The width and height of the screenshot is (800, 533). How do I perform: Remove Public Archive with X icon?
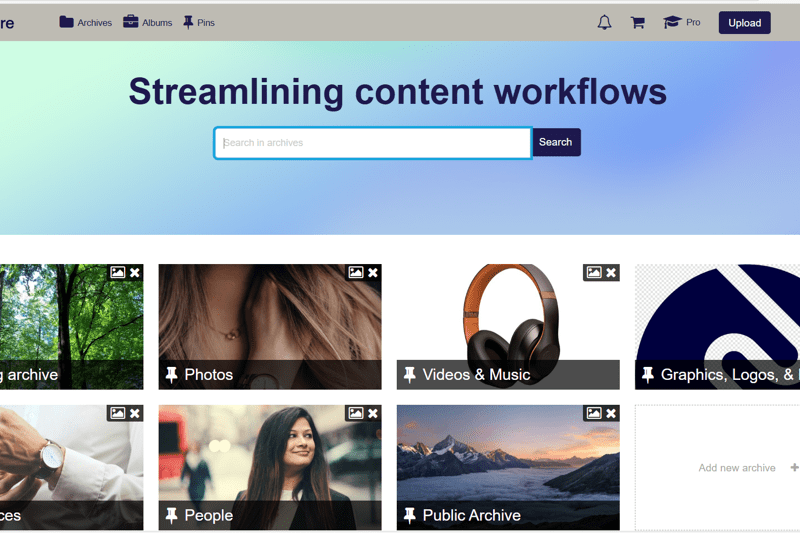[611, 413]
